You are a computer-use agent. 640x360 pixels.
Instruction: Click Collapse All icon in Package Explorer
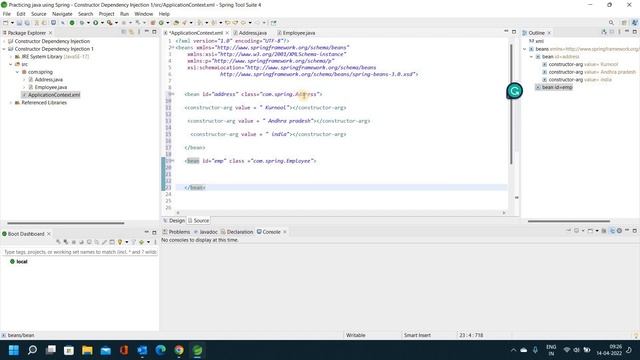point(124,32)
